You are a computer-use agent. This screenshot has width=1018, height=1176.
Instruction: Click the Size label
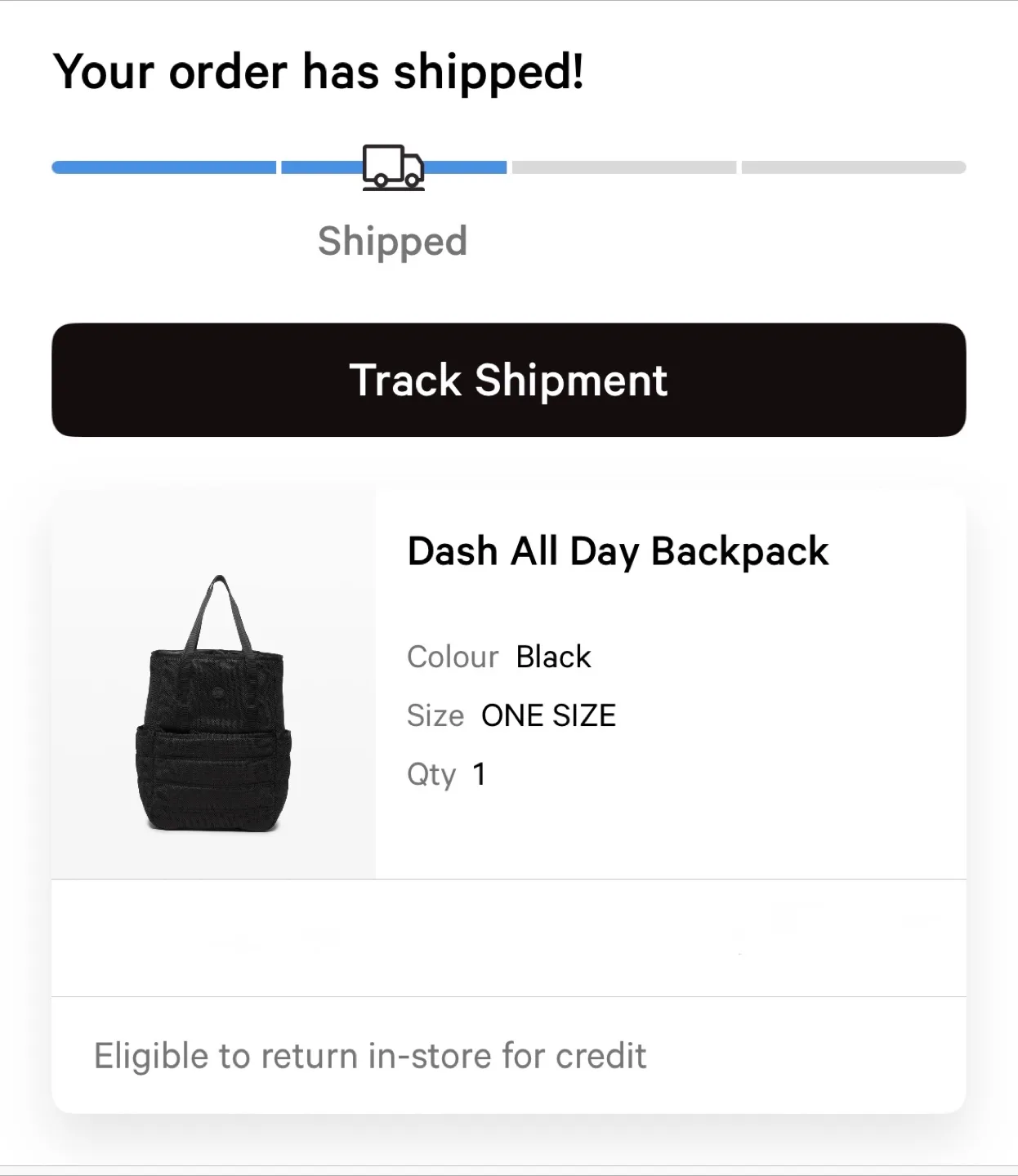click(435, 715)
